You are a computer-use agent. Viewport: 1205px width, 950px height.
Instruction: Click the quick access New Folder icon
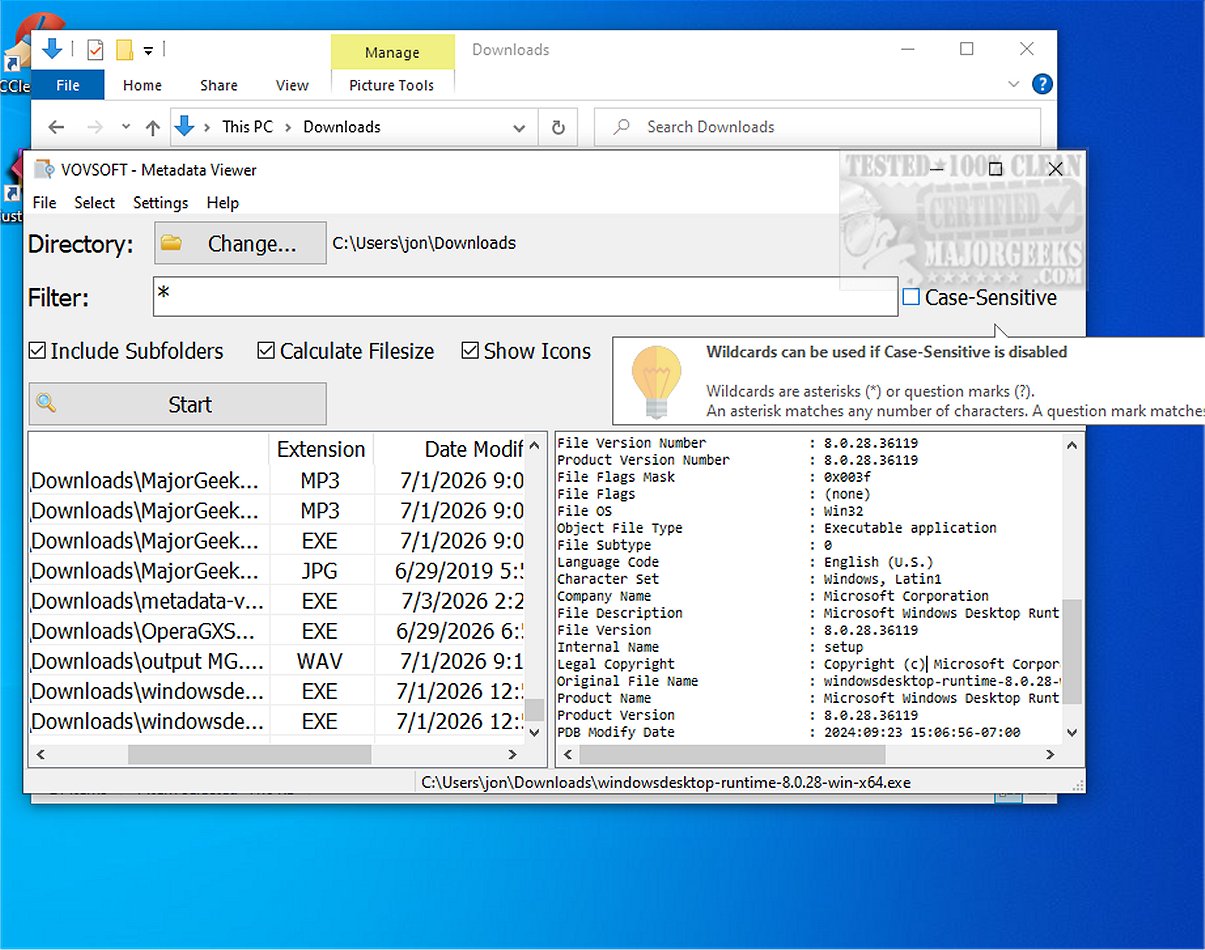pos(124,49)
